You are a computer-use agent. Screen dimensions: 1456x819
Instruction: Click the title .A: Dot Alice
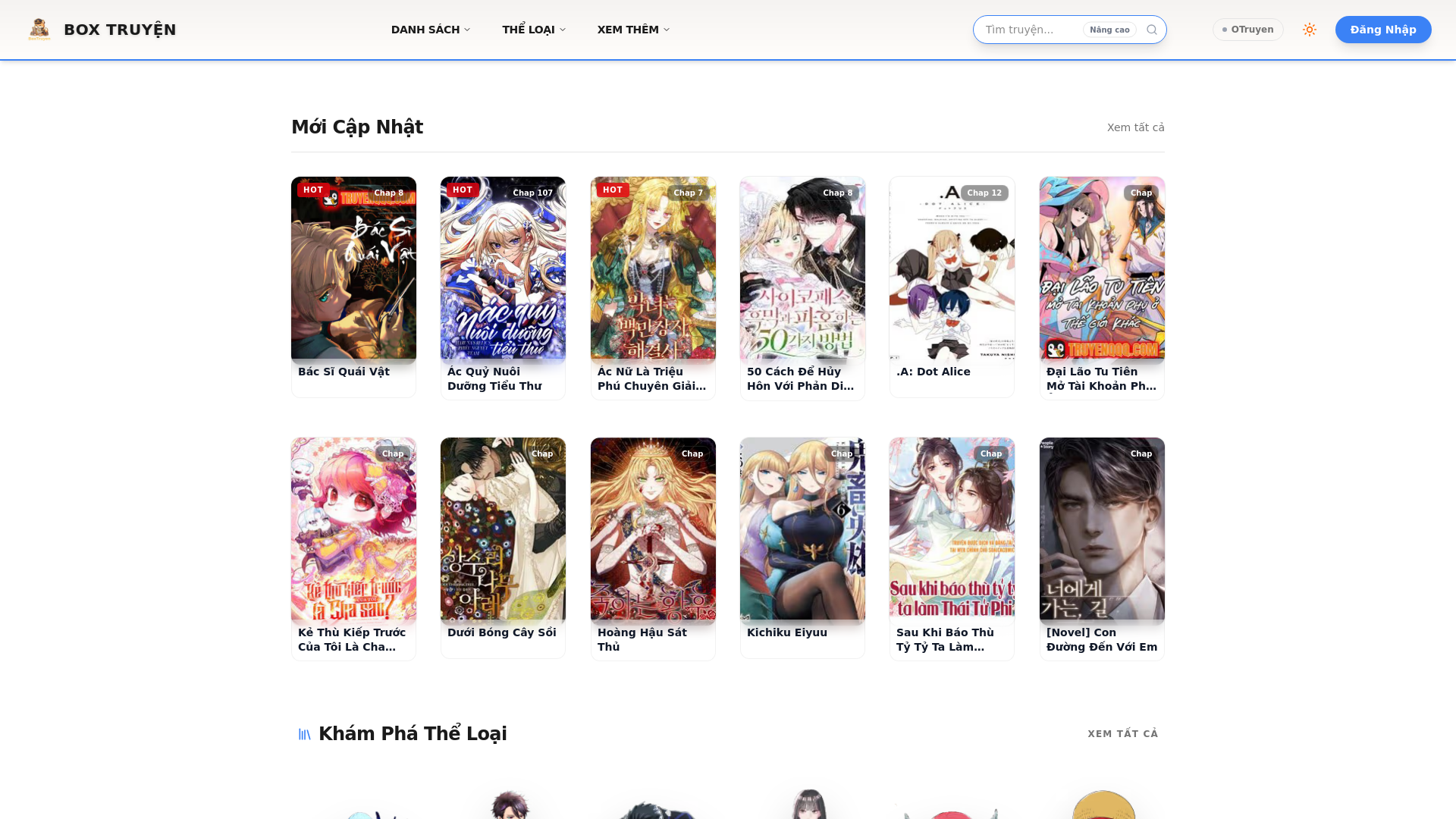click(934, 372)
